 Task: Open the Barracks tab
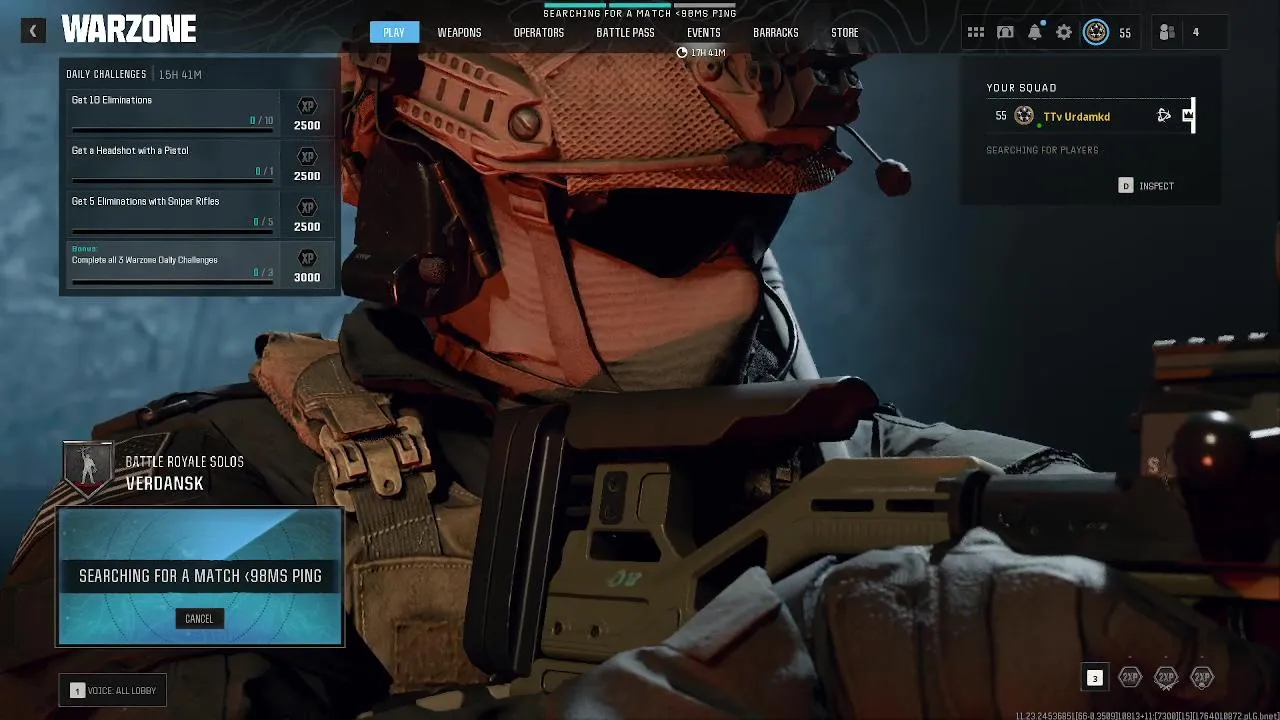coord(775,33)
